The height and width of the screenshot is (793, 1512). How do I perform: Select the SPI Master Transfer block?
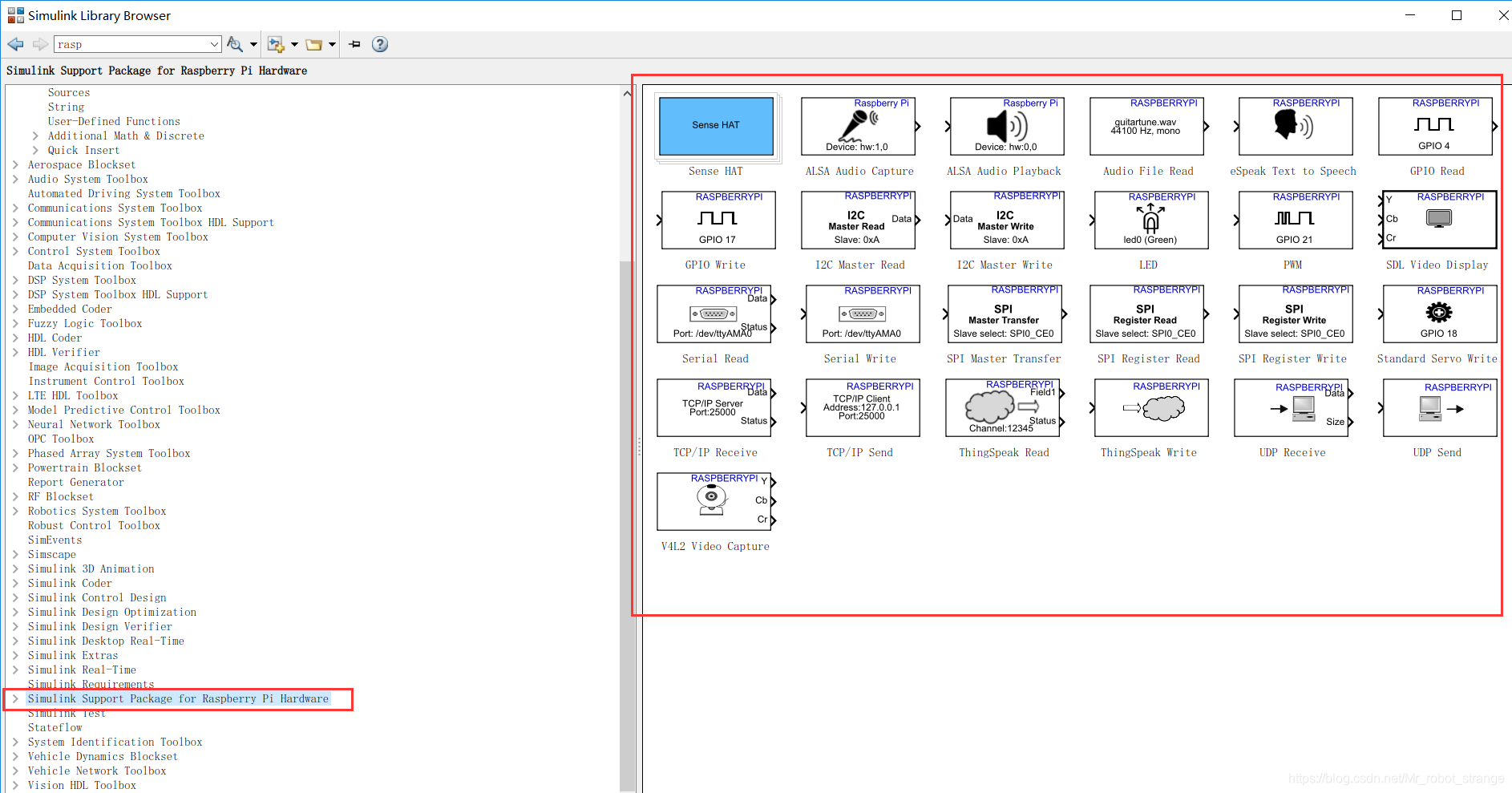[1005, 314]
